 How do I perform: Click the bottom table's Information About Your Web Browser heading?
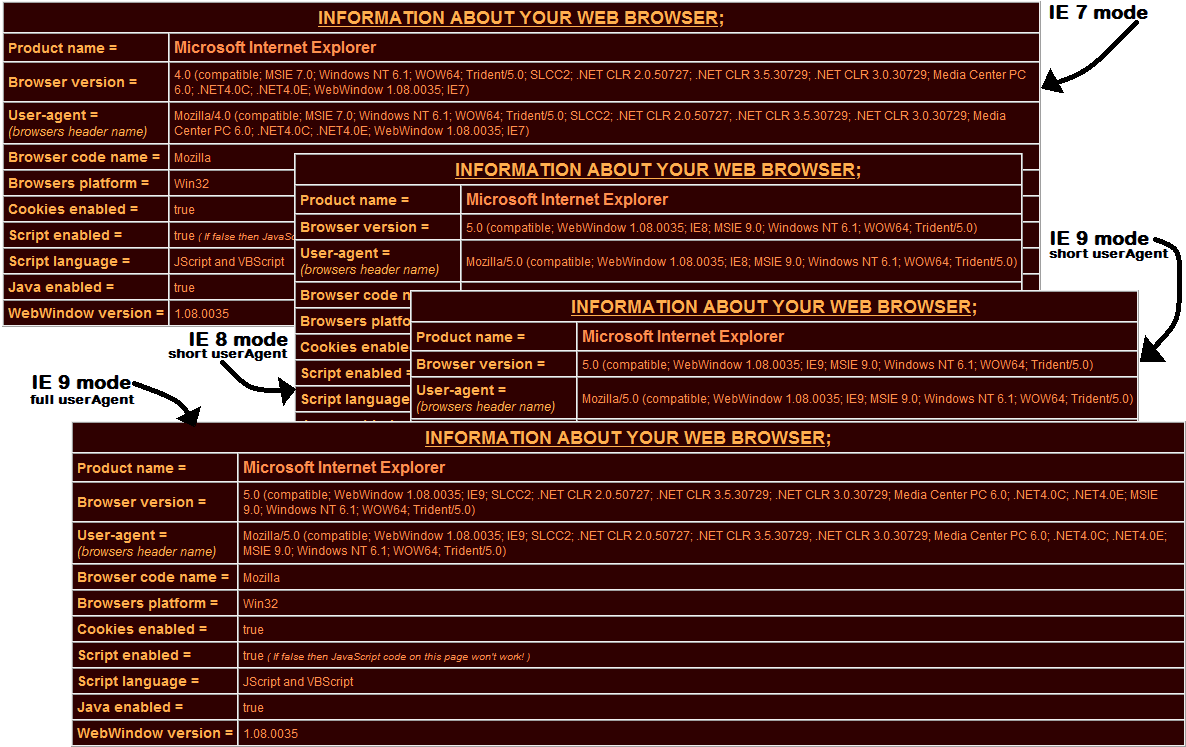click(x=628, y=438)
